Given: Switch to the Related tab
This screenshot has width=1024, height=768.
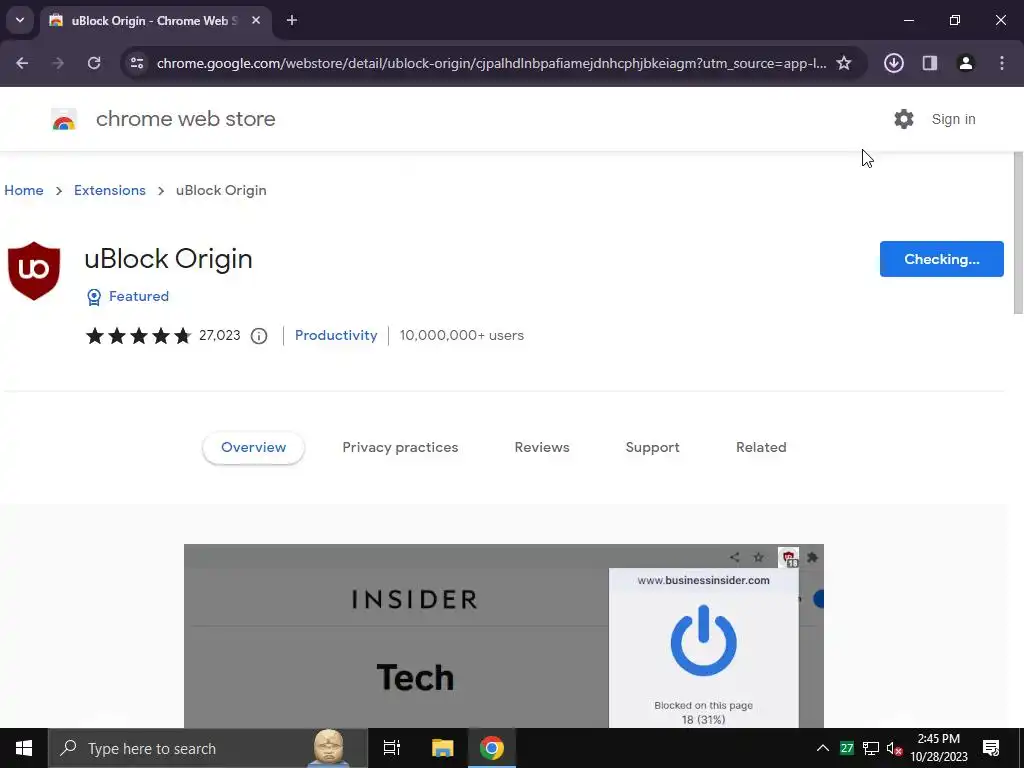Looking at the screenshot, I should coord(761,447).
